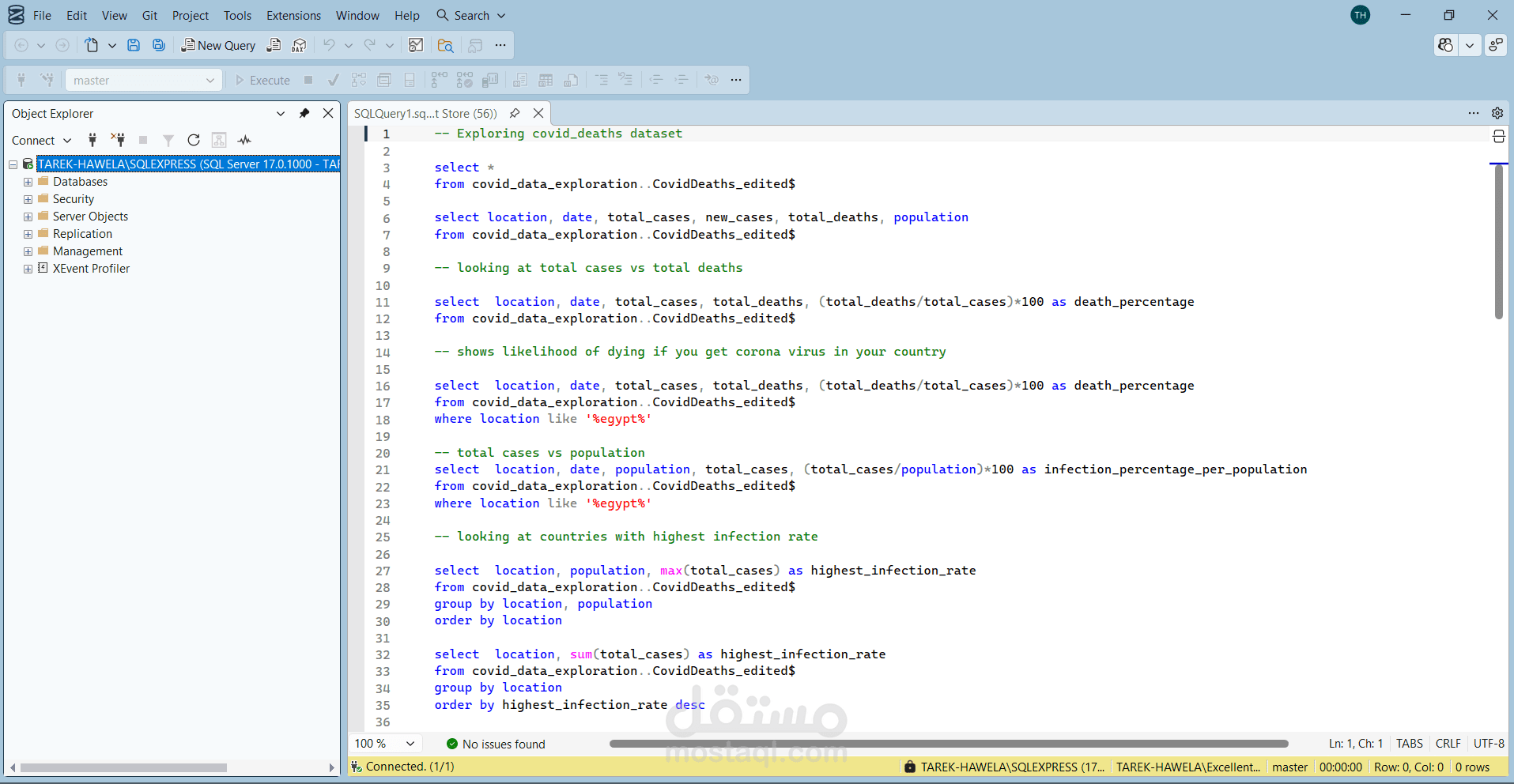The height and width of the screenshot is (784, 1514).
Task: Click Display Estimated Execution Plan icon
Action: pos(359,80)
